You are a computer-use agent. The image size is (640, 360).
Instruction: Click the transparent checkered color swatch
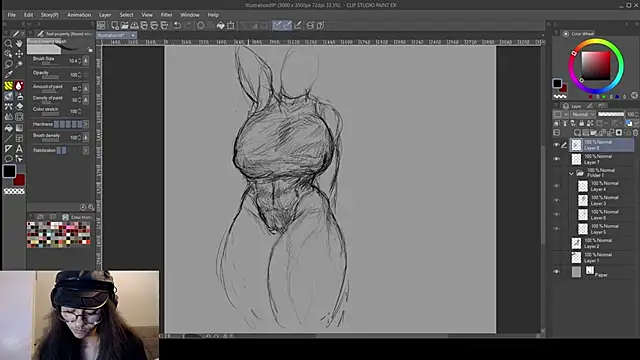click(14, 191)
